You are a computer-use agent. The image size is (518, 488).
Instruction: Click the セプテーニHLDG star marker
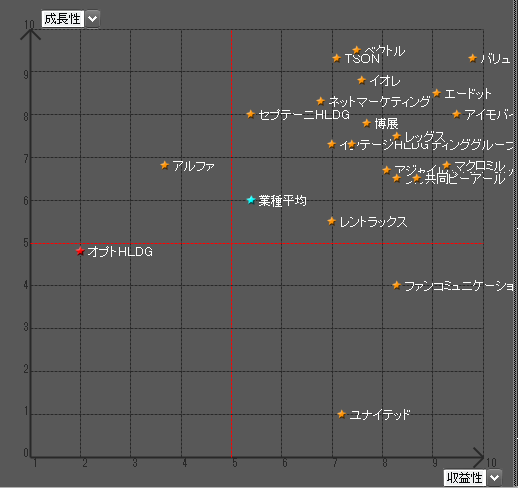251,114
